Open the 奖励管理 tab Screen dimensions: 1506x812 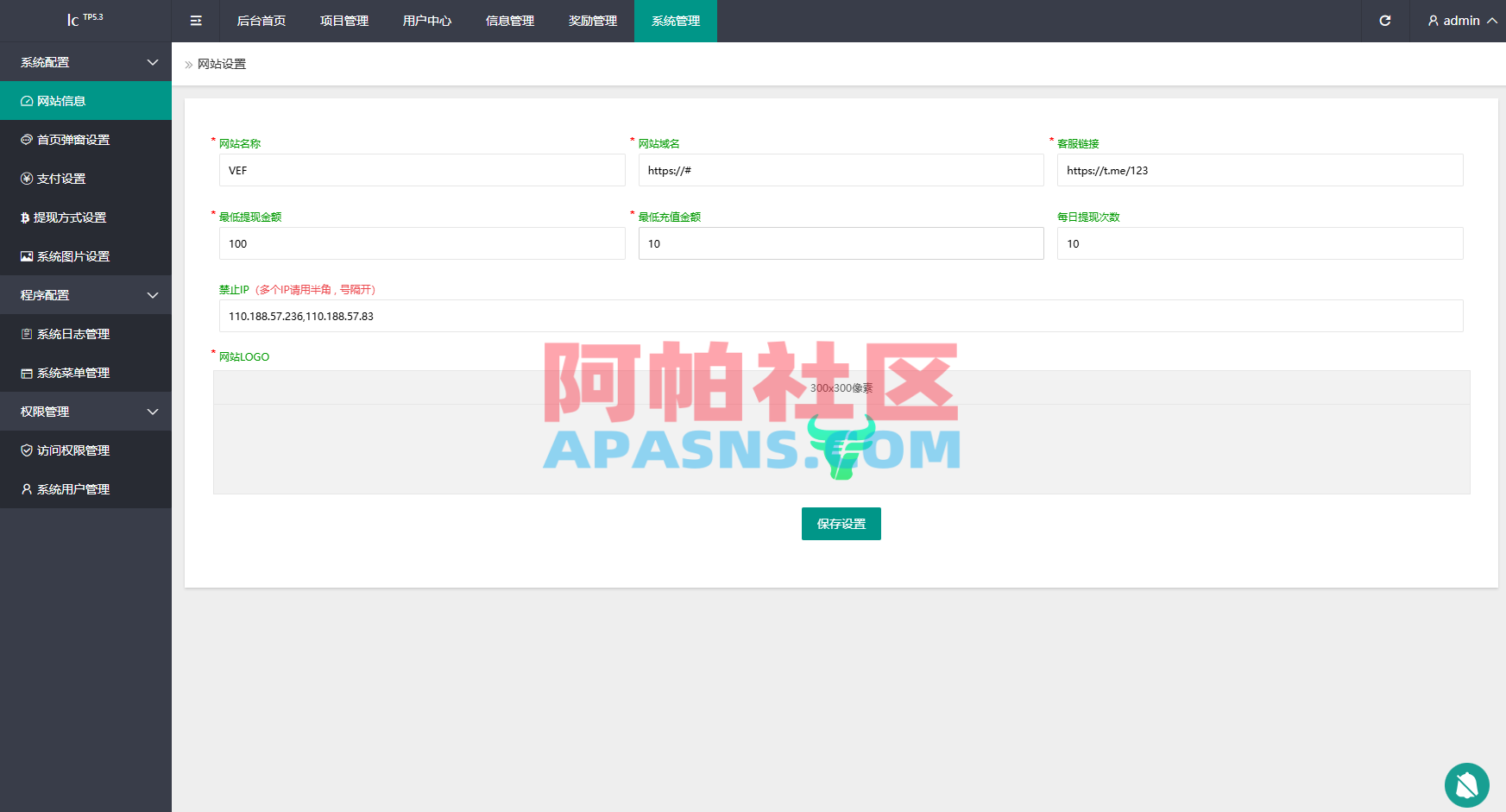(x=593, y=21)
